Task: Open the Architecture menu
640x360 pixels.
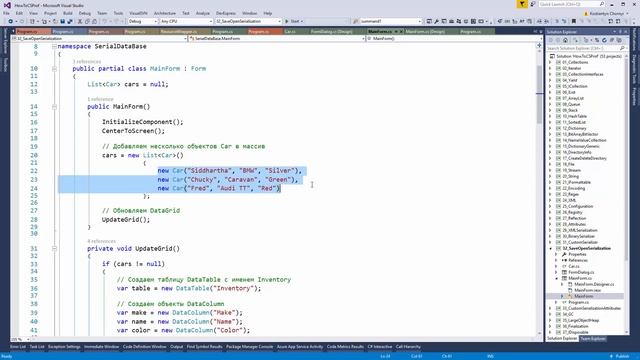Action: pos(164,13)
